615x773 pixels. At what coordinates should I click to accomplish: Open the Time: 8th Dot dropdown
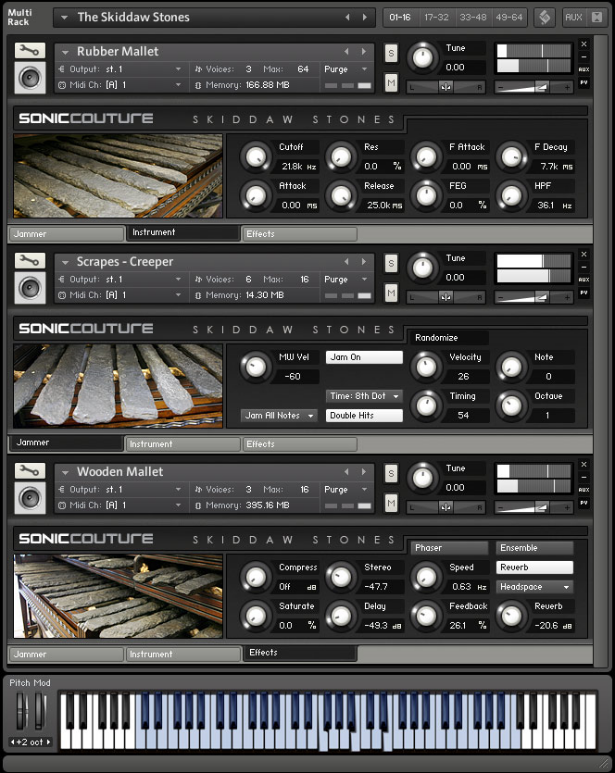click(364, 396)
